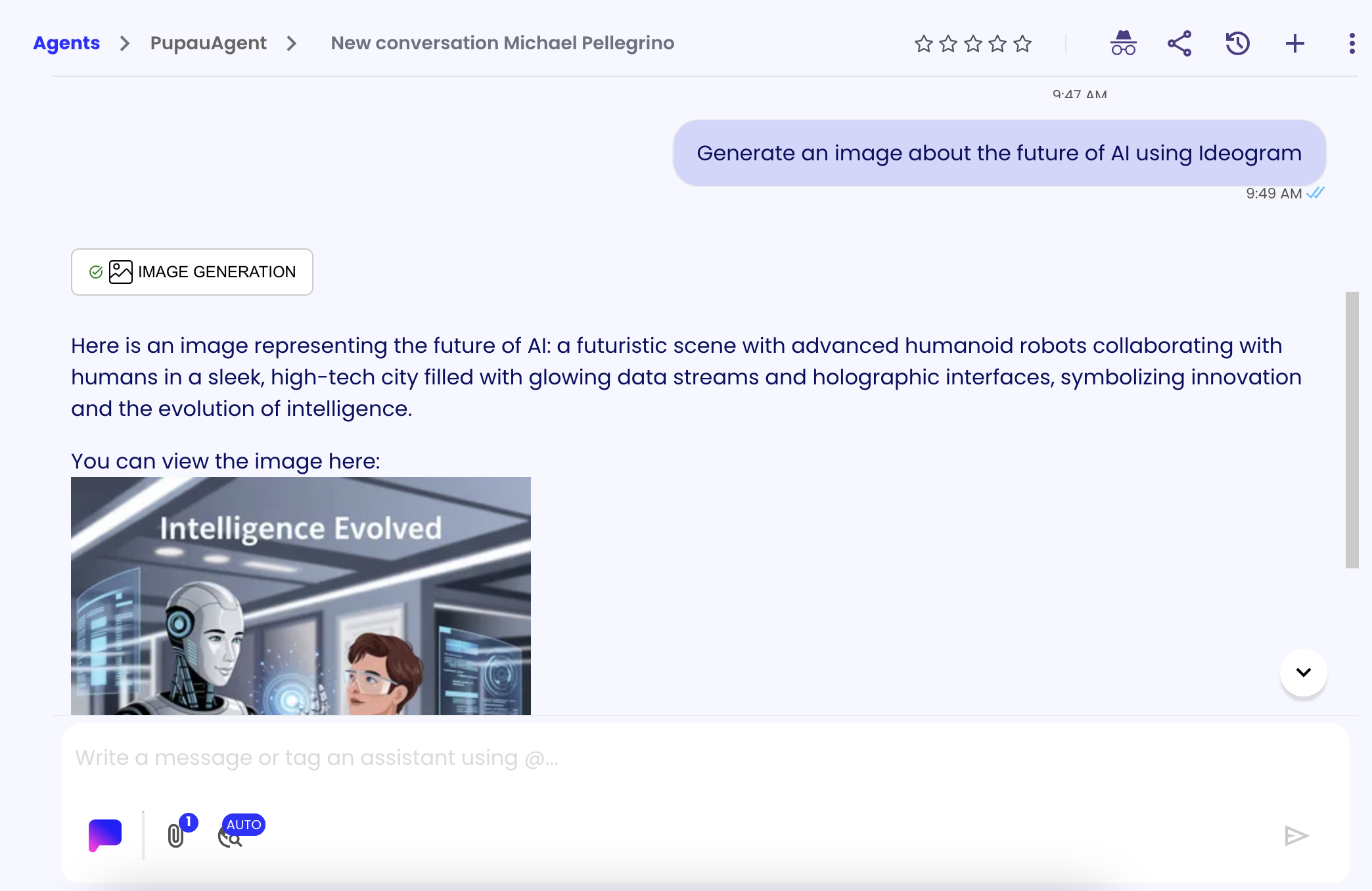This screenshot has height=891, width=1372.
Task: Click the picture icon in IMAGE GENERATION chip
Action: point(121,272)
